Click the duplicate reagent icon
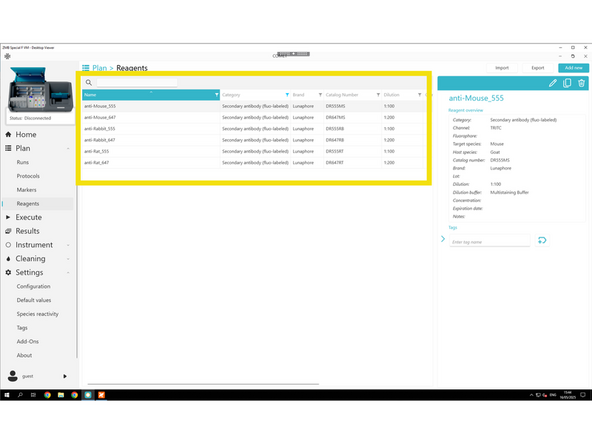This screenshot has width=592, height=444. coord(567,83)
